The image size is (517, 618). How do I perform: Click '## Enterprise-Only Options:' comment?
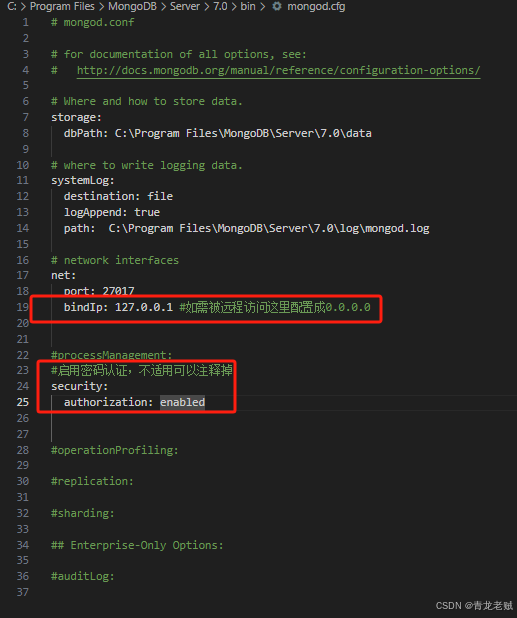[137, 545]
